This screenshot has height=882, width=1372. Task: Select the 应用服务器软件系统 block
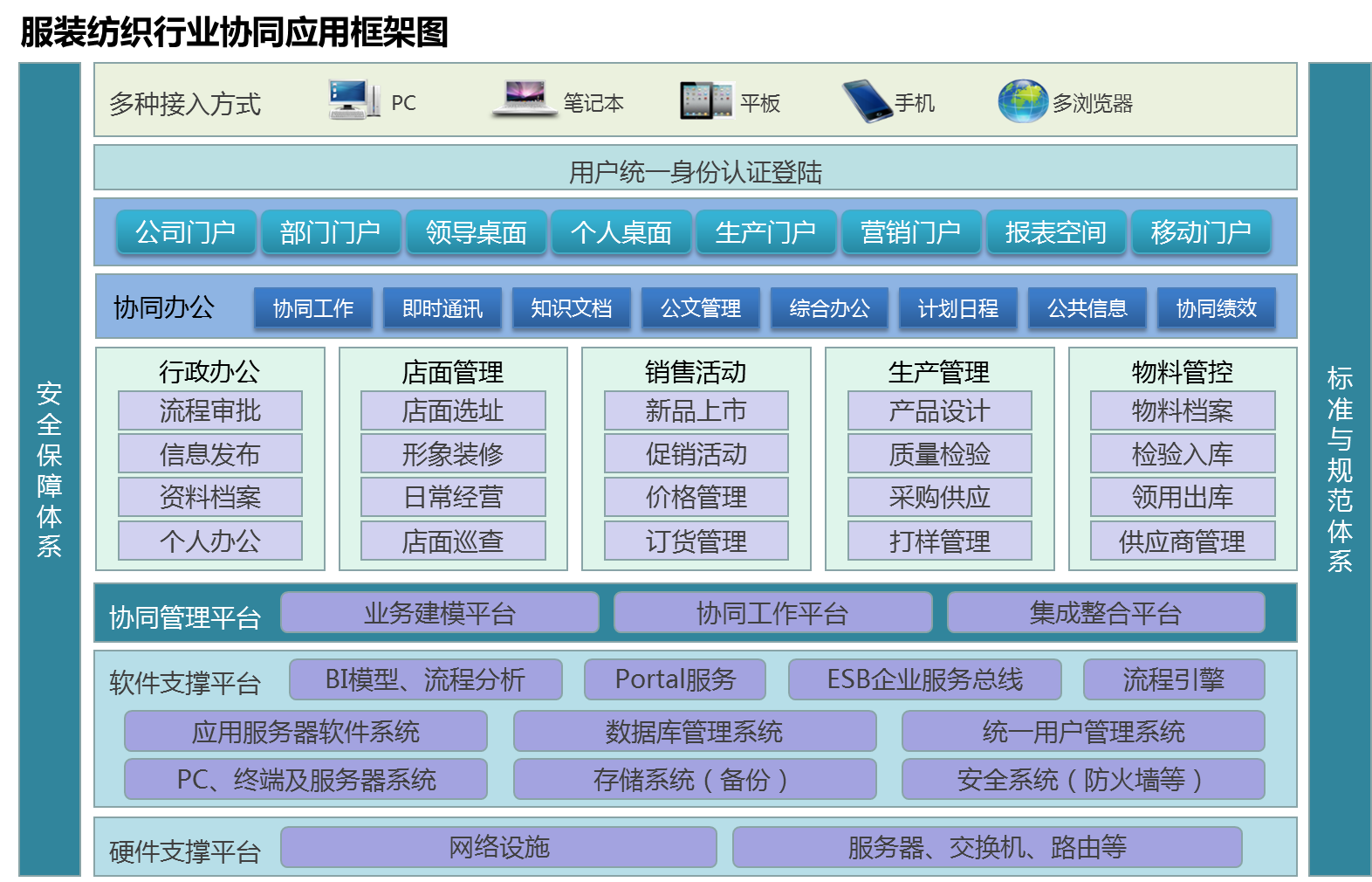coord(306,731)
